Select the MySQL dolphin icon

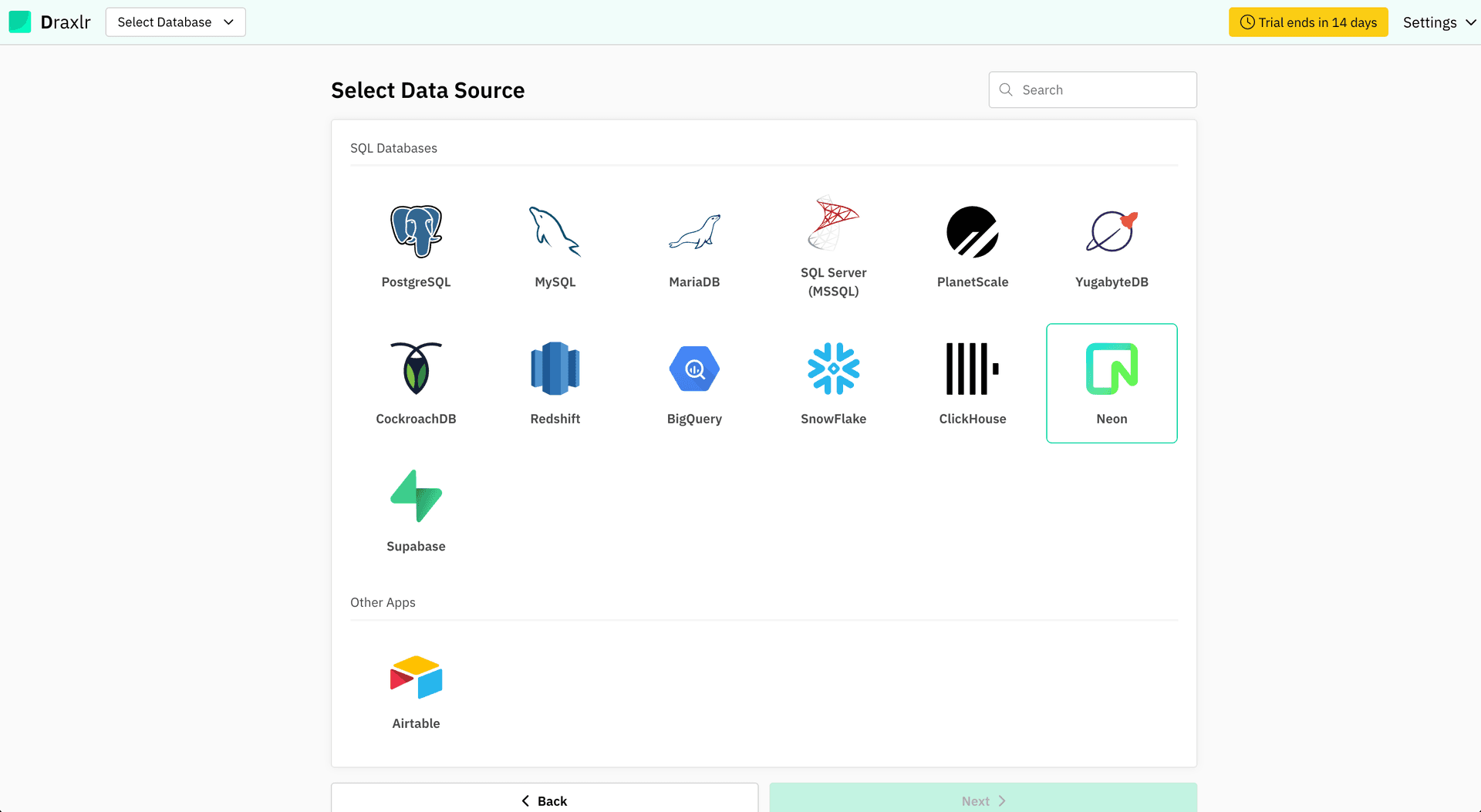pyautogui.click(x=555, y=231)
